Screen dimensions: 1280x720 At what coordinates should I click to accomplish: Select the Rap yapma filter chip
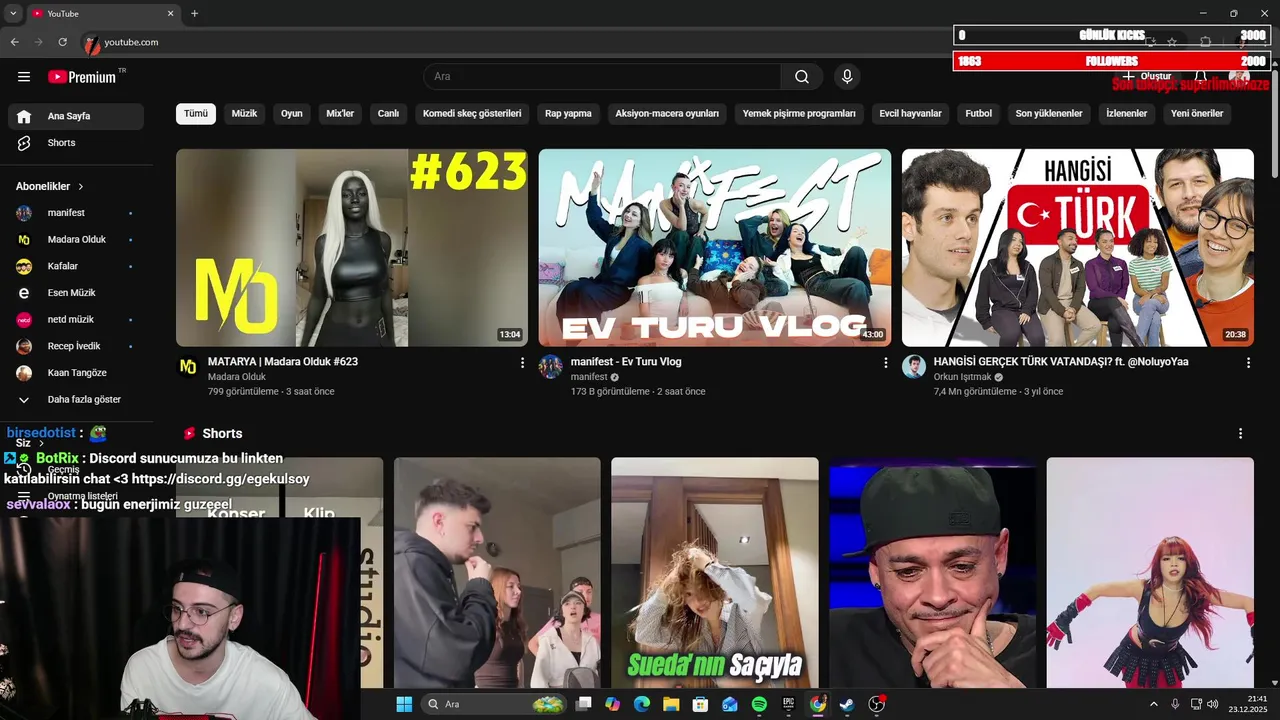[x=568, y=114]
